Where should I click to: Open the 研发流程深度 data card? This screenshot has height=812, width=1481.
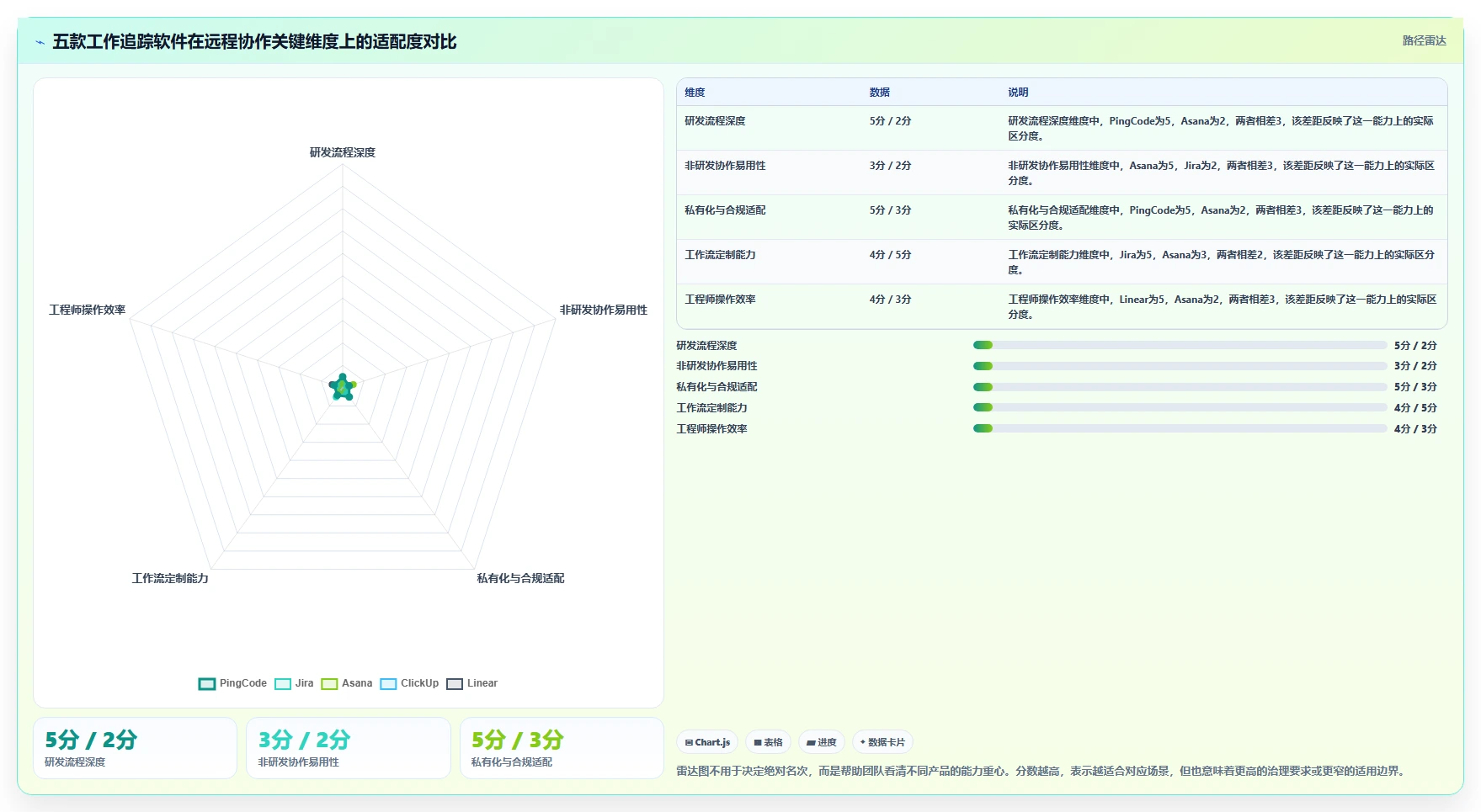[135, 748]
